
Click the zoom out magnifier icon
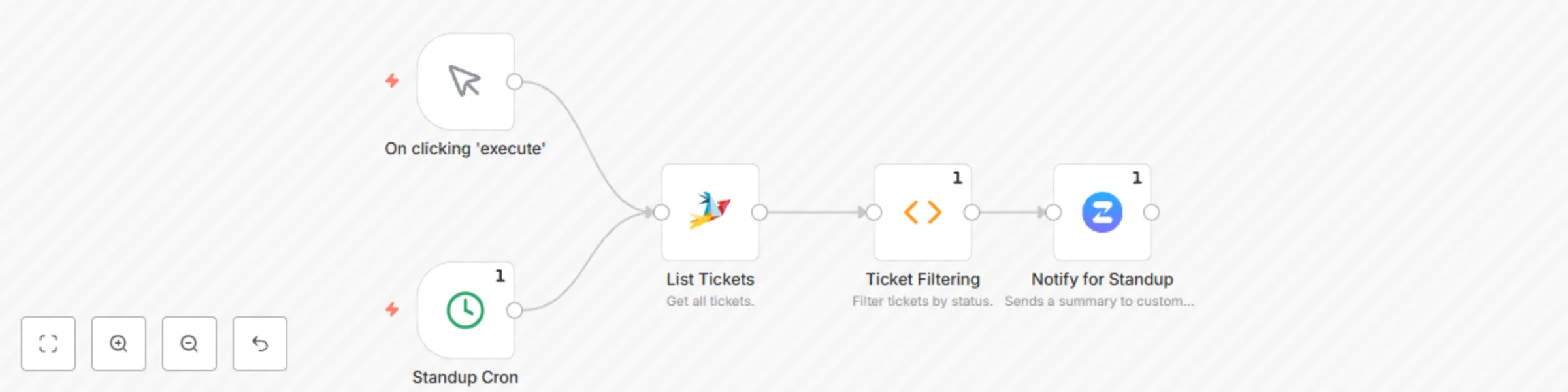point(189,343)
